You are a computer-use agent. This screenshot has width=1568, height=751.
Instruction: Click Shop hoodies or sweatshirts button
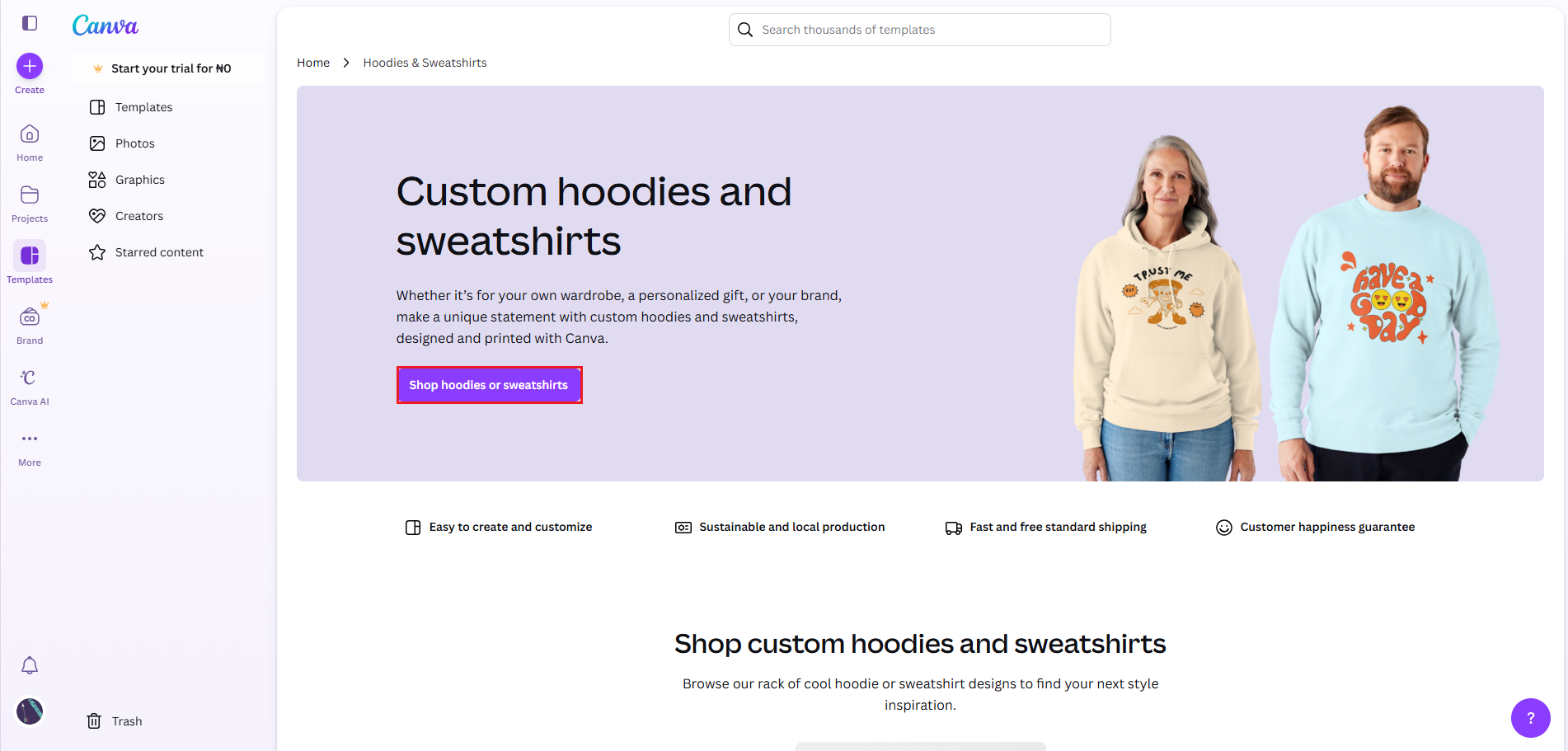point(489,385)
